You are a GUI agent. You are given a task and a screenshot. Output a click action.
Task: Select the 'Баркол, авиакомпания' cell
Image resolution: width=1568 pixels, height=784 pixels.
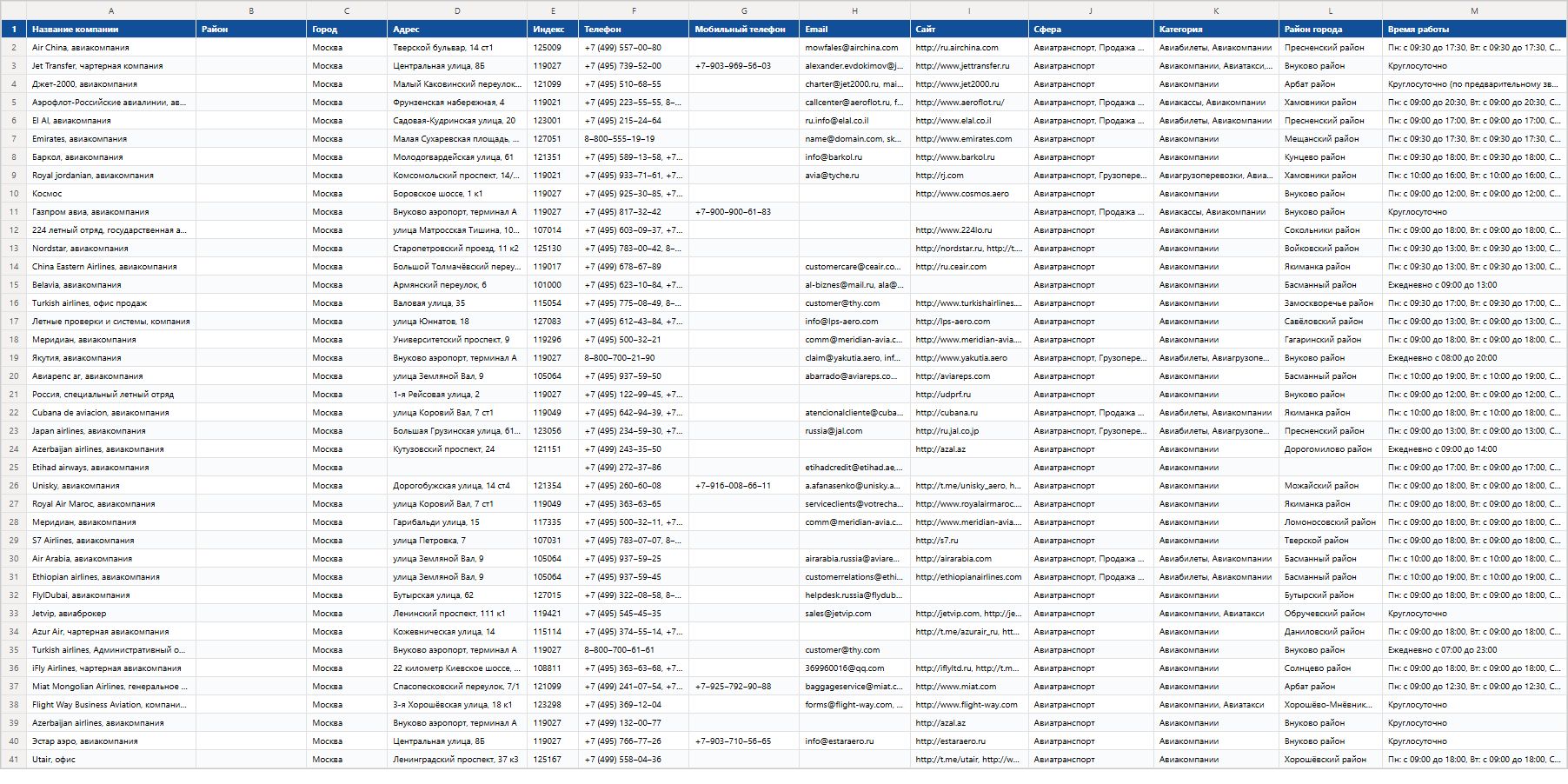click(x=111, y=157)
